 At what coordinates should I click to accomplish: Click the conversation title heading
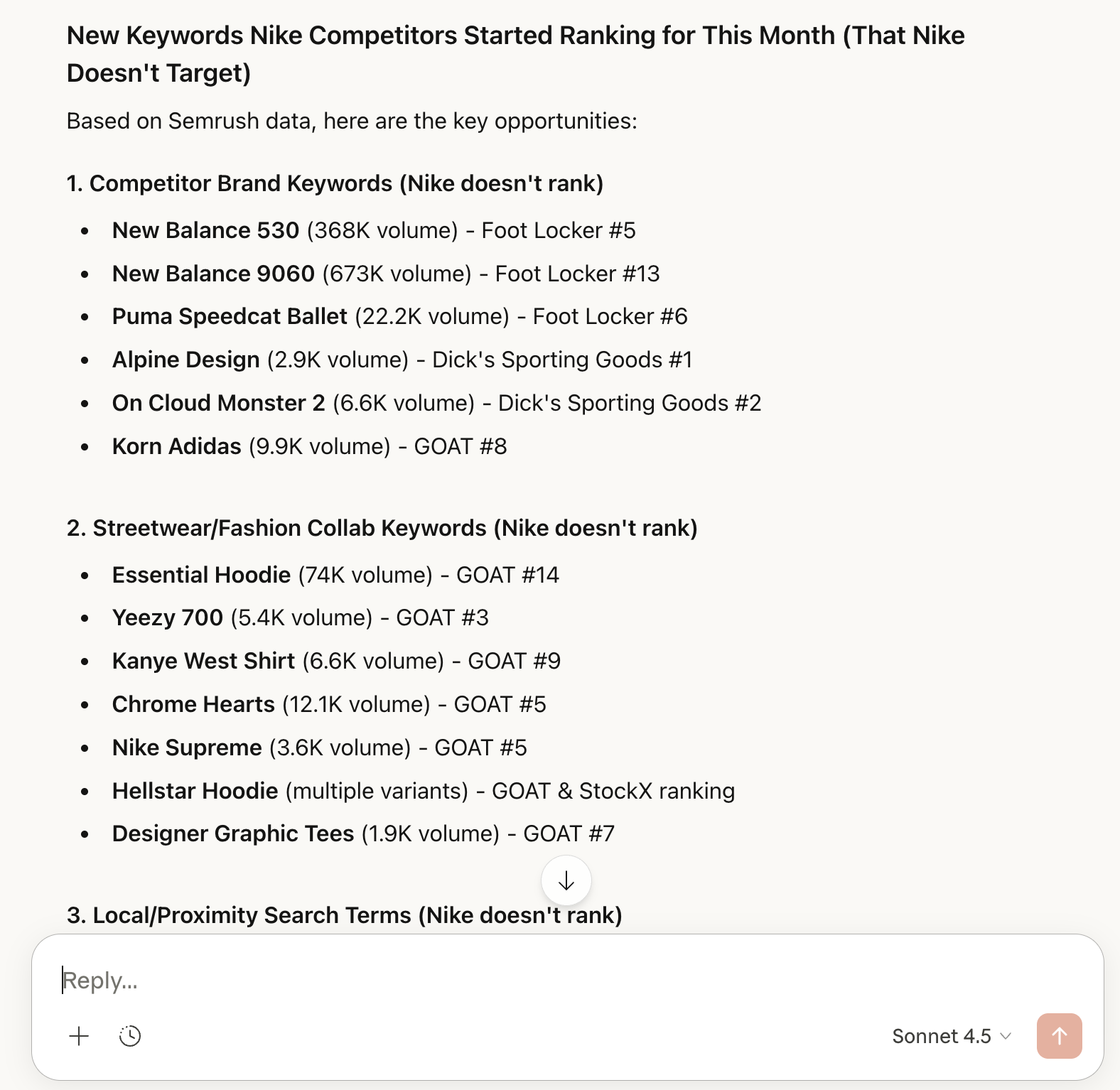515,53
